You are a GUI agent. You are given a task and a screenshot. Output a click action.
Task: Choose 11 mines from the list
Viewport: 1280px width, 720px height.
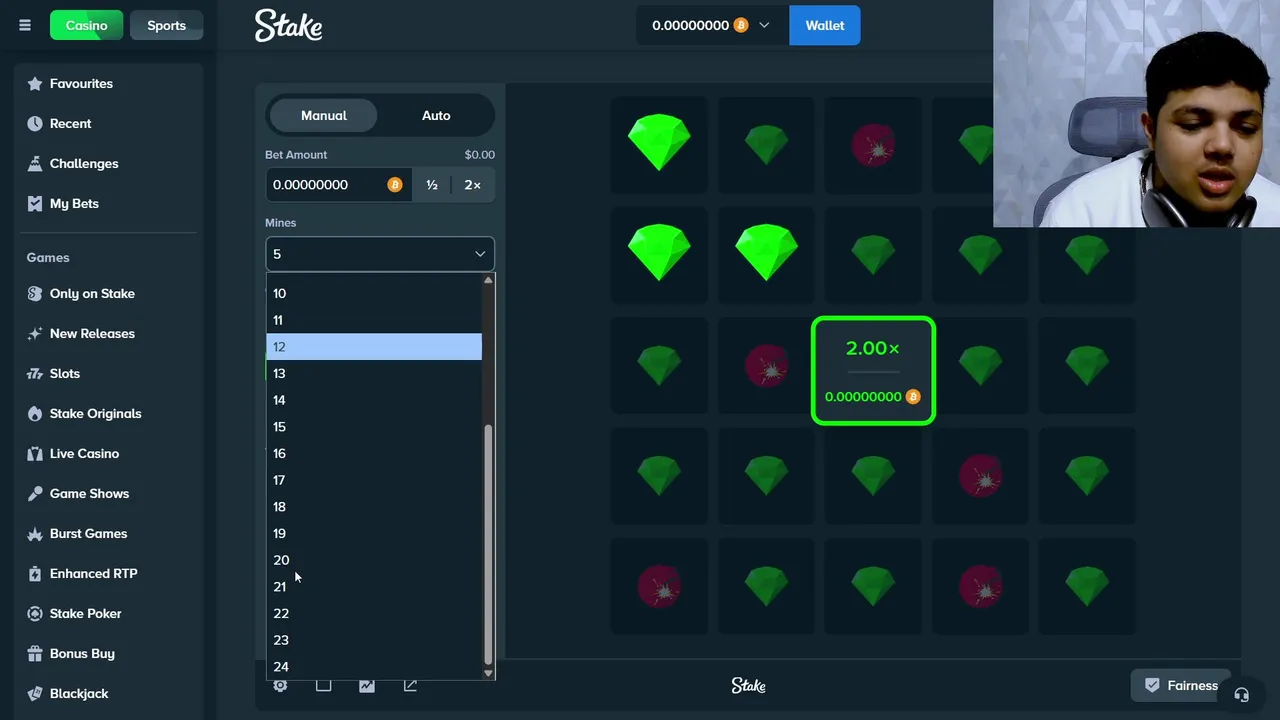(x=374, y=320)
